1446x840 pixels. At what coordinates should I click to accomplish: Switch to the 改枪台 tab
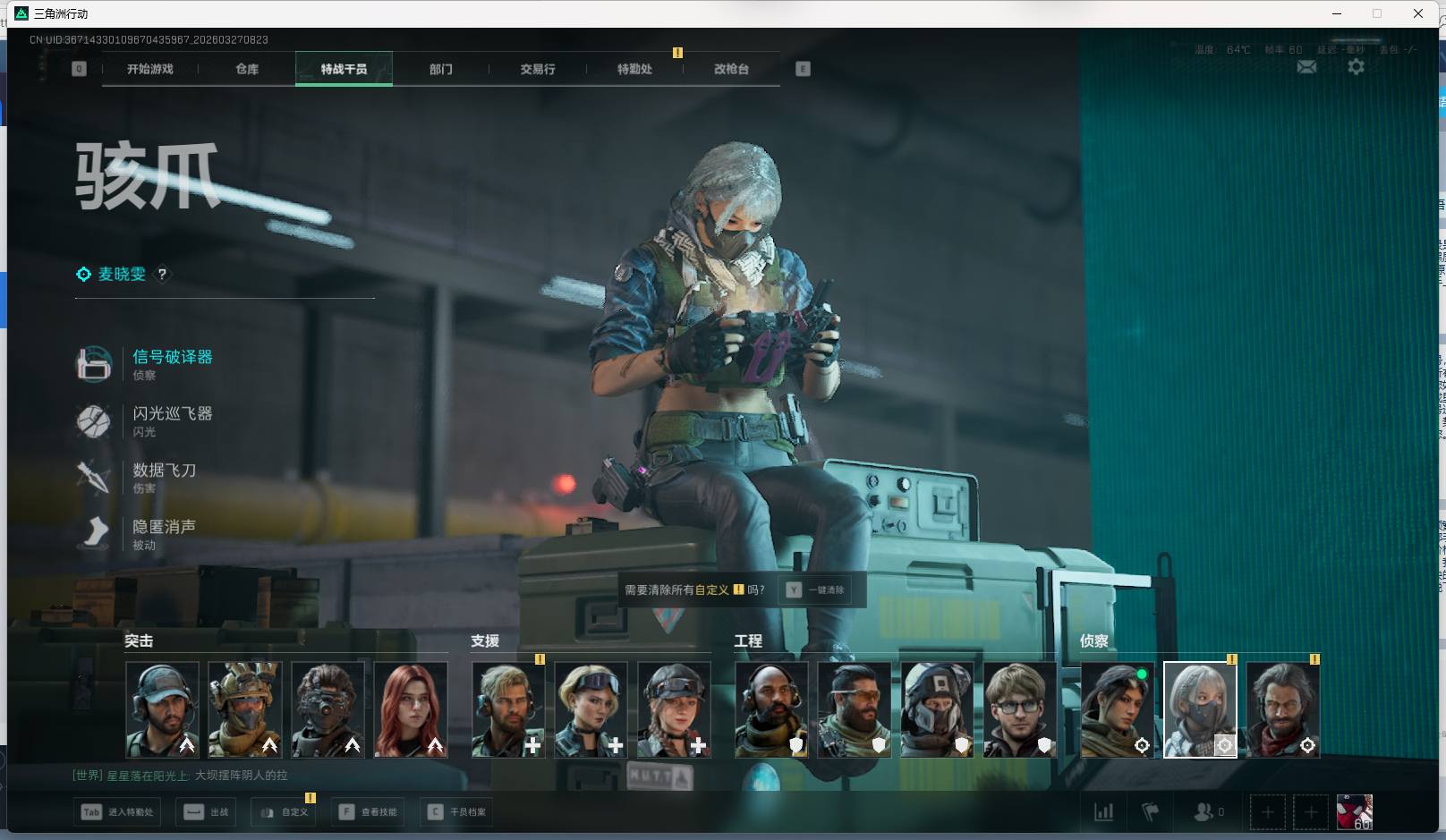click(x=731, y=69)
